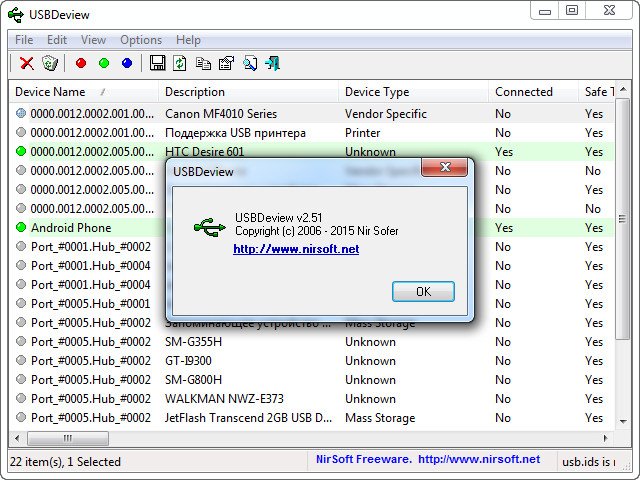Click the Printer device type cell
This screenshot has width=640, height=480.
coord(362,133)
